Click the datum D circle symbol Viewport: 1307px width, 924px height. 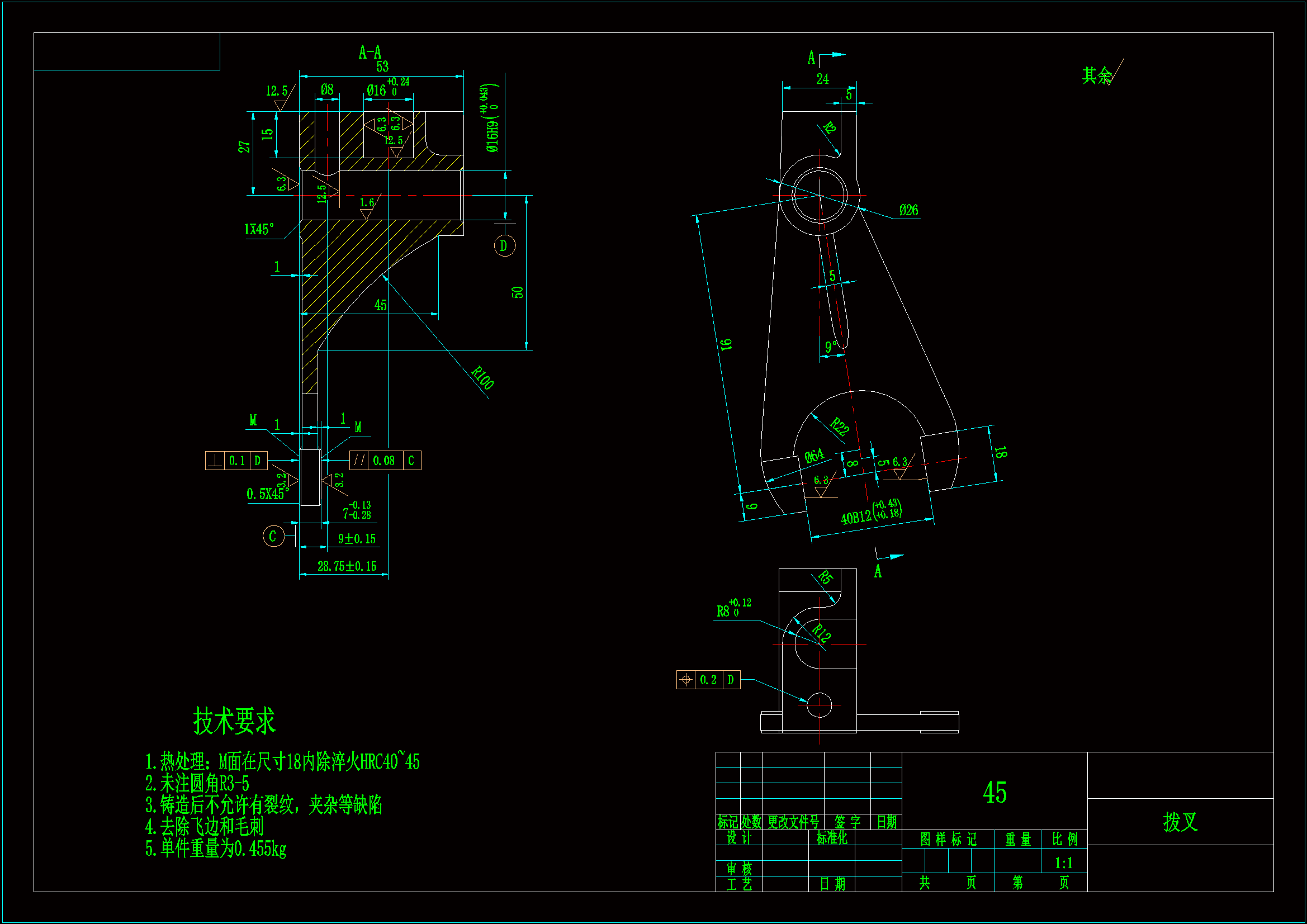coord(504,246)
